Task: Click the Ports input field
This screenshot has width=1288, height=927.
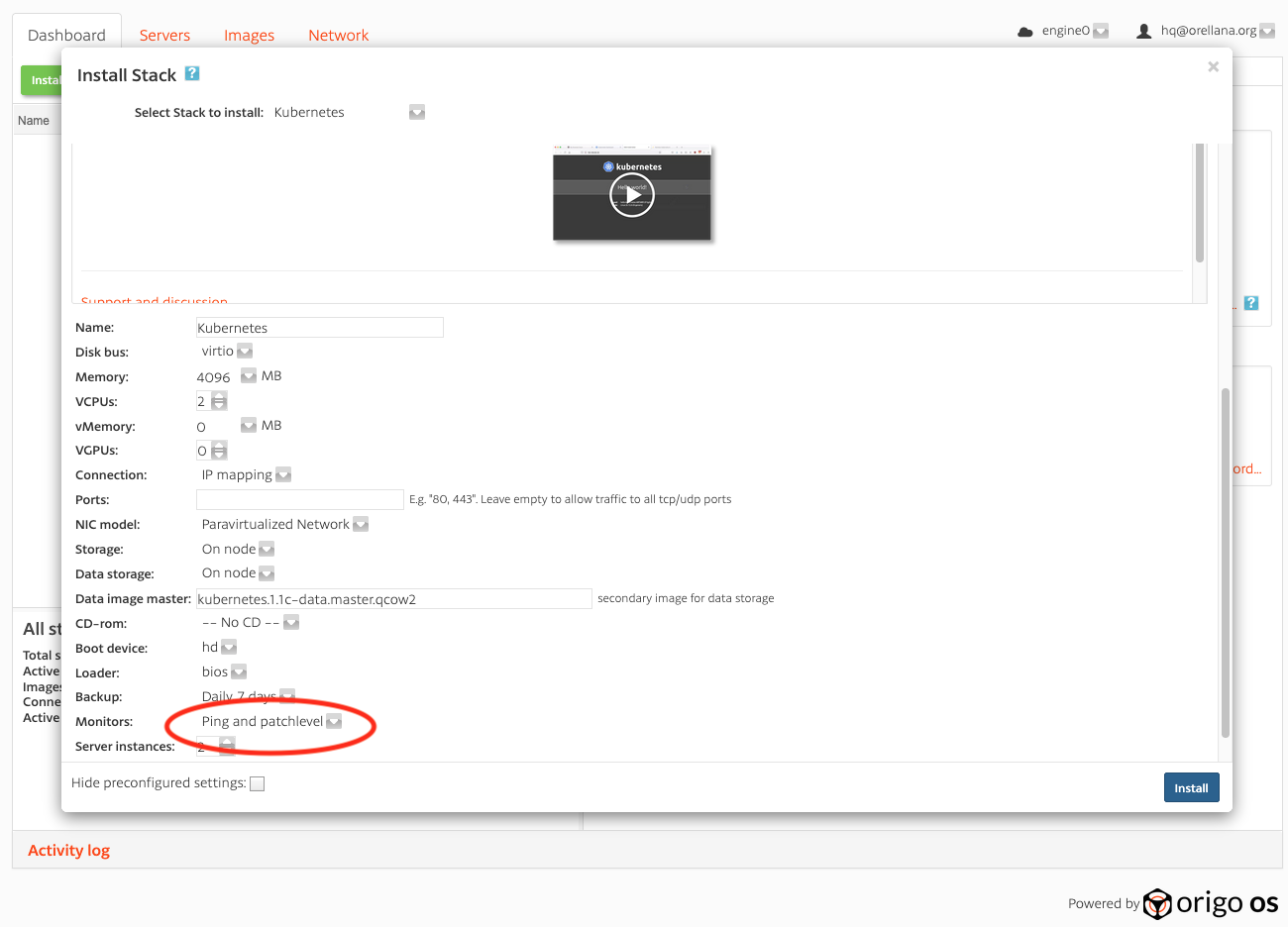Action: coord(299,499)
